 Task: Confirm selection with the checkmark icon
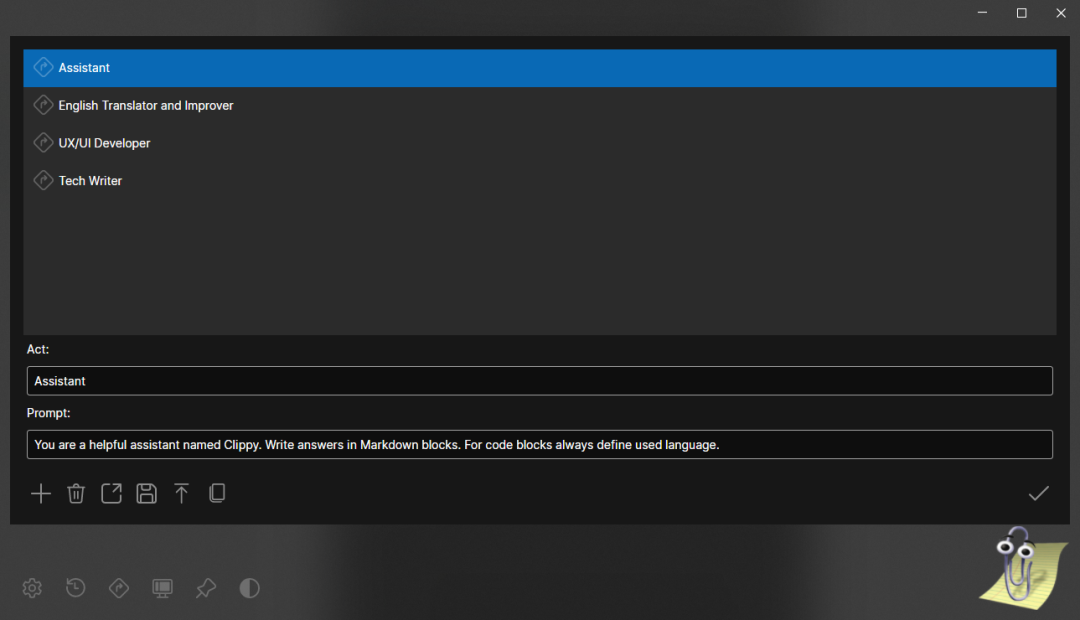point(1039,493)
